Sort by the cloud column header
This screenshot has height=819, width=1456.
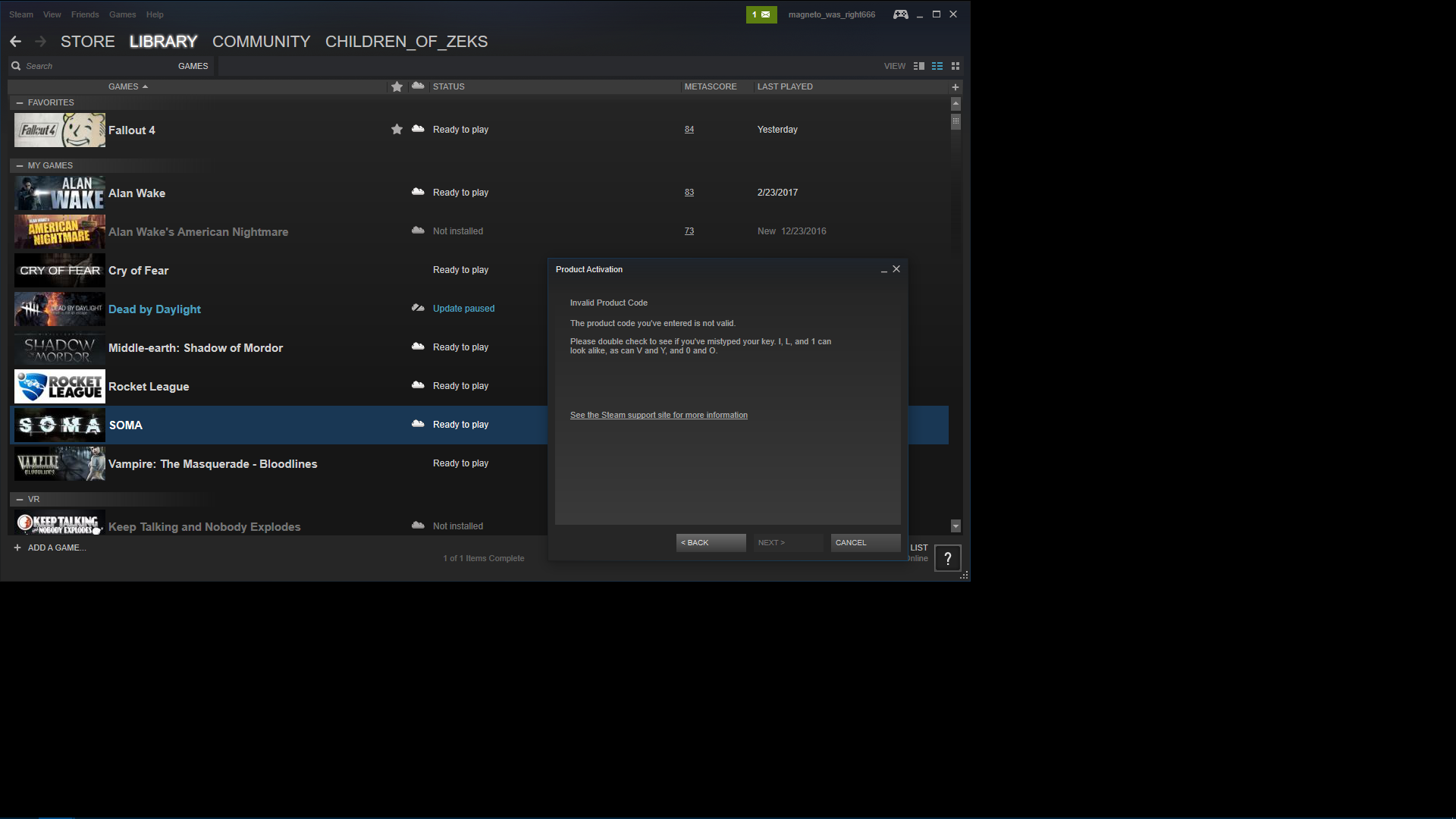tap(418, 86)
